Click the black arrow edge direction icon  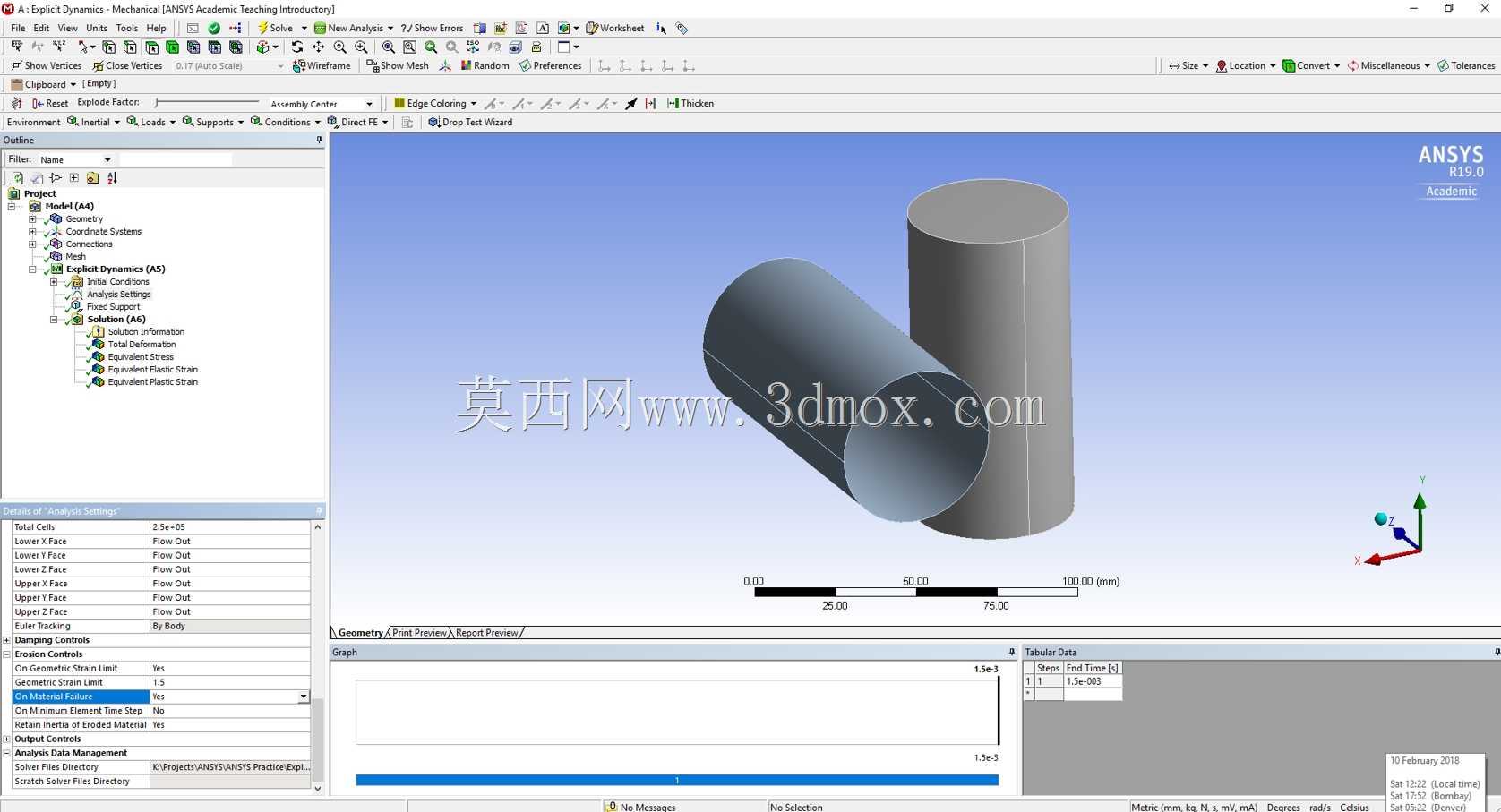point(631,103)
